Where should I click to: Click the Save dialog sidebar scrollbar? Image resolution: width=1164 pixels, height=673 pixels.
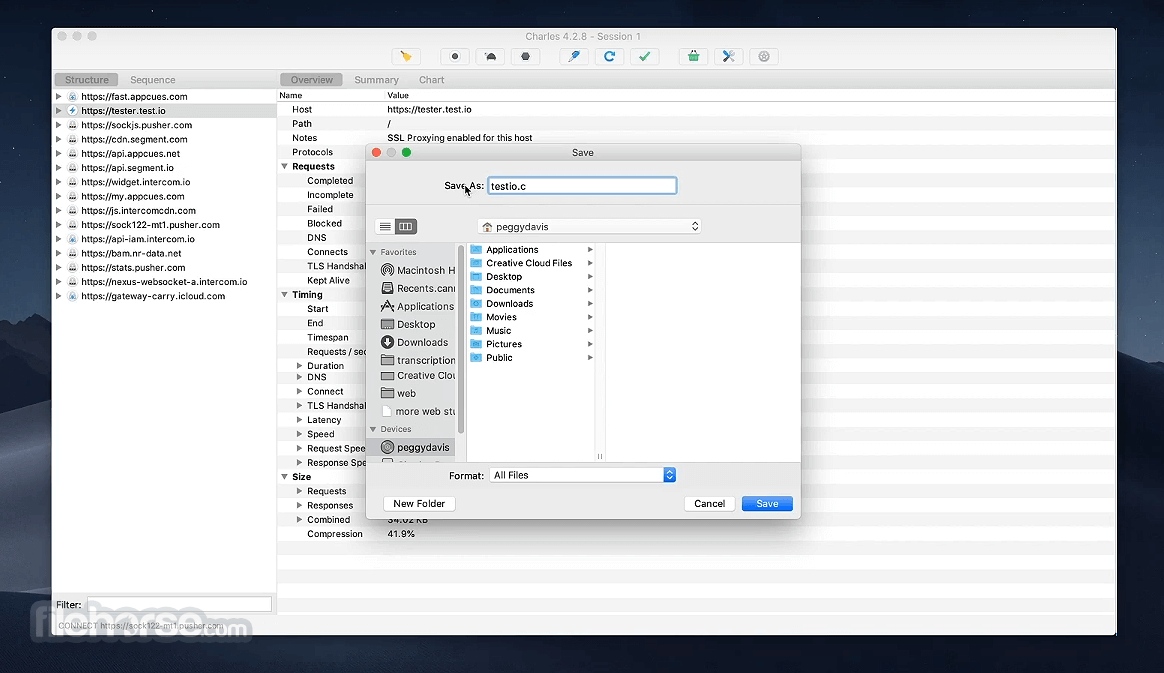click(x=461, y=341)
